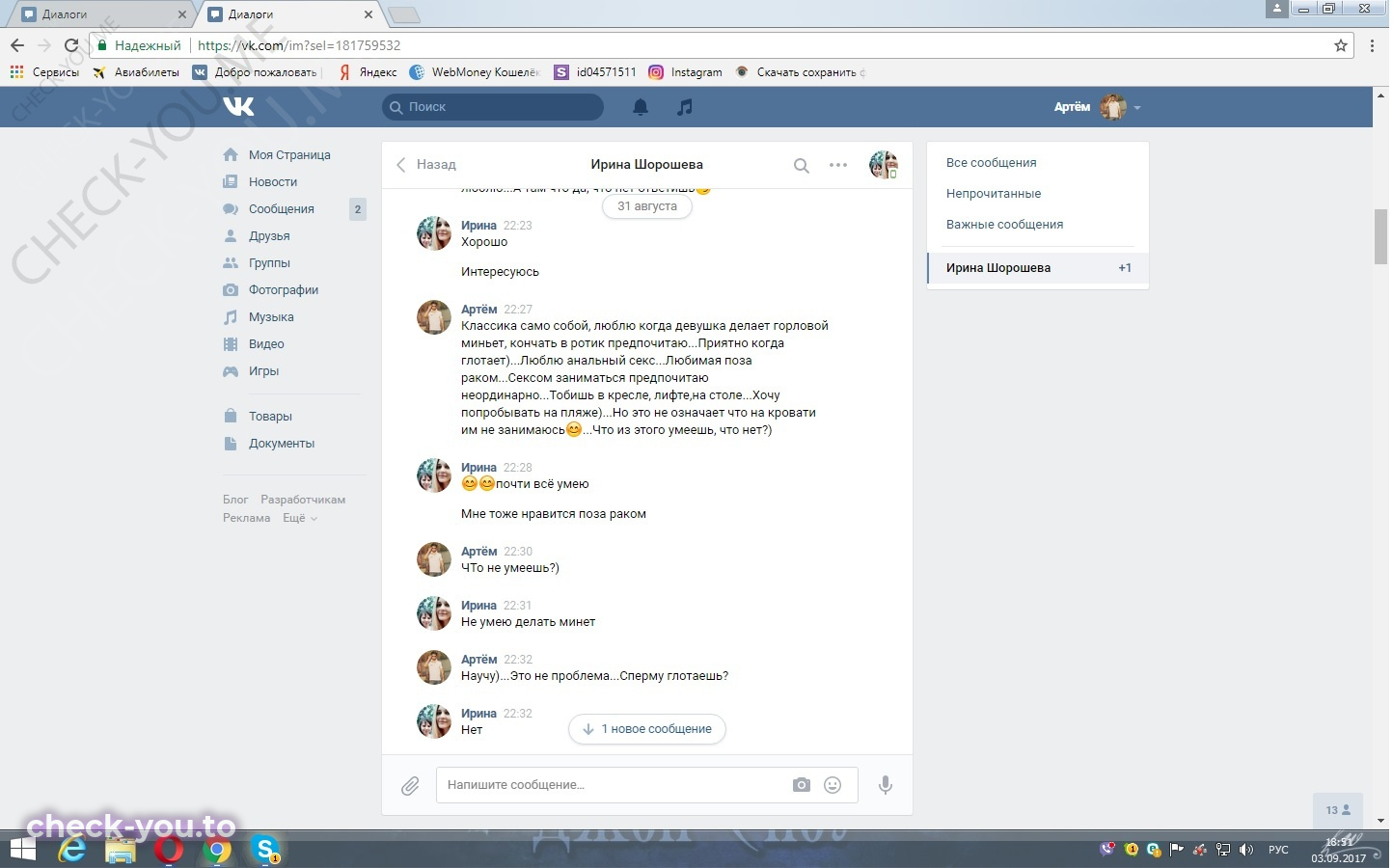This screenshot has width=1393, height=868.
Task: Open id04571511 bookmark
Action: coord(595,72)
